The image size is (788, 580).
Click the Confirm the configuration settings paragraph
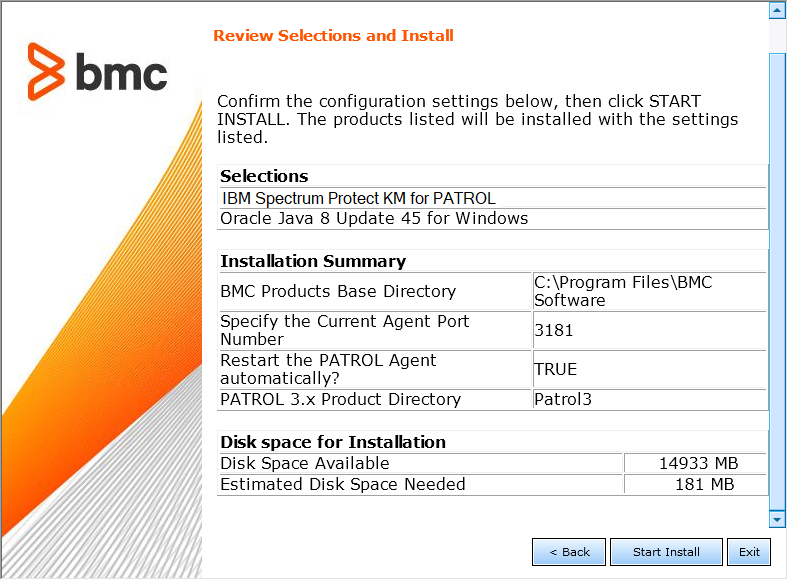(477, 119)
